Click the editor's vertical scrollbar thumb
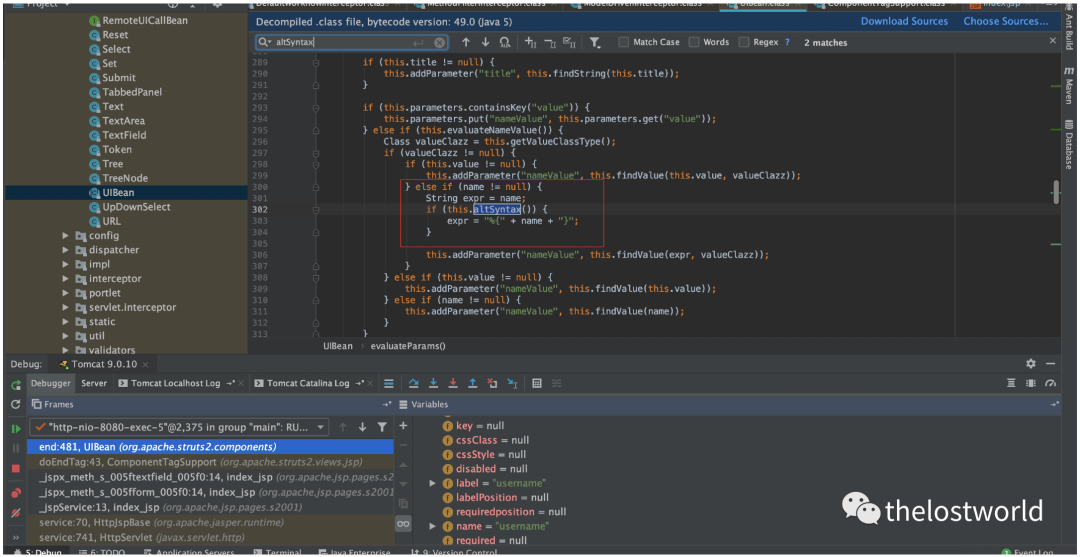 (x=1055, y=191)
